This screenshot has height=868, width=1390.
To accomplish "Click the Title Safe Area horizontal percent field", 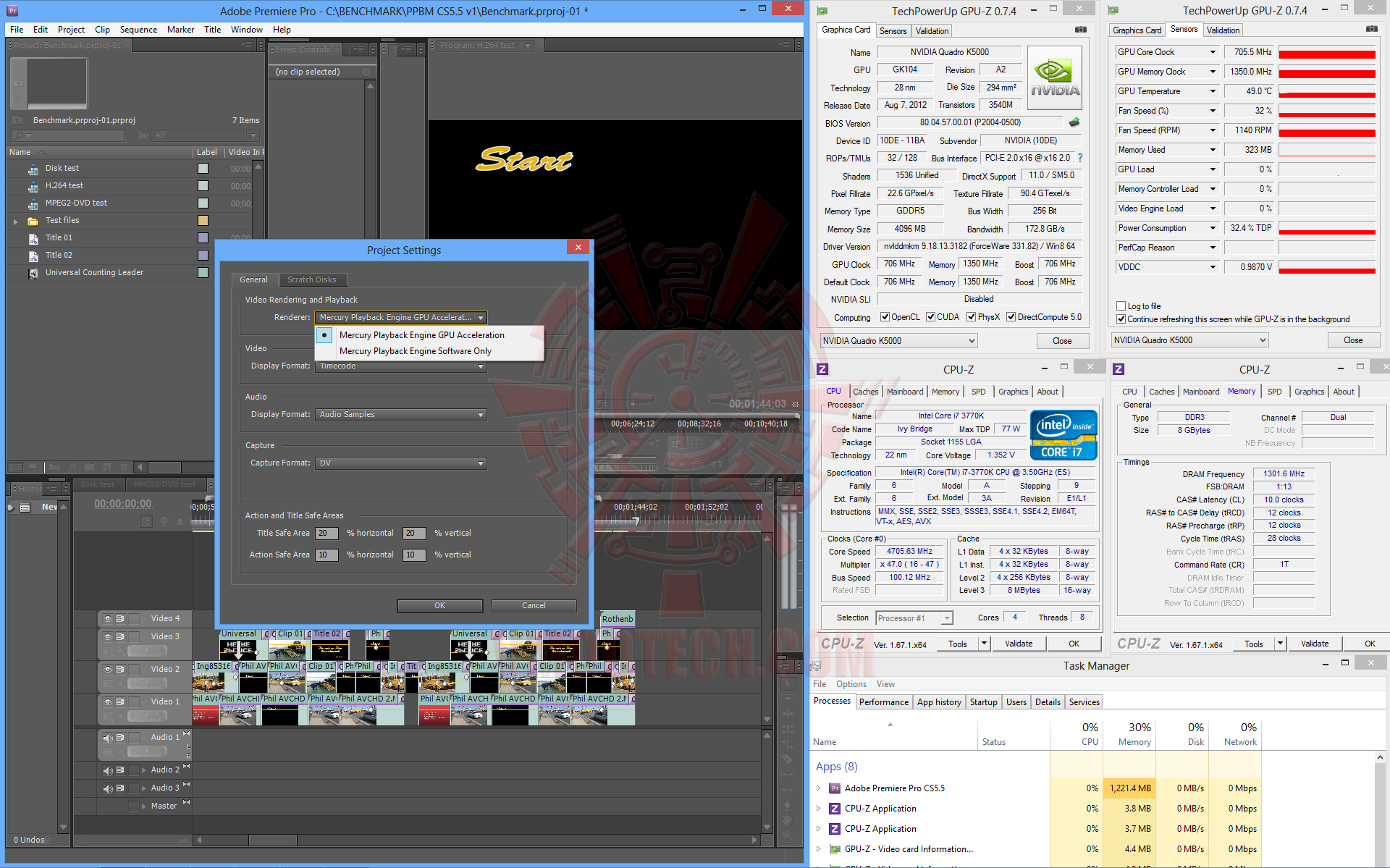I will coord(327,534).
